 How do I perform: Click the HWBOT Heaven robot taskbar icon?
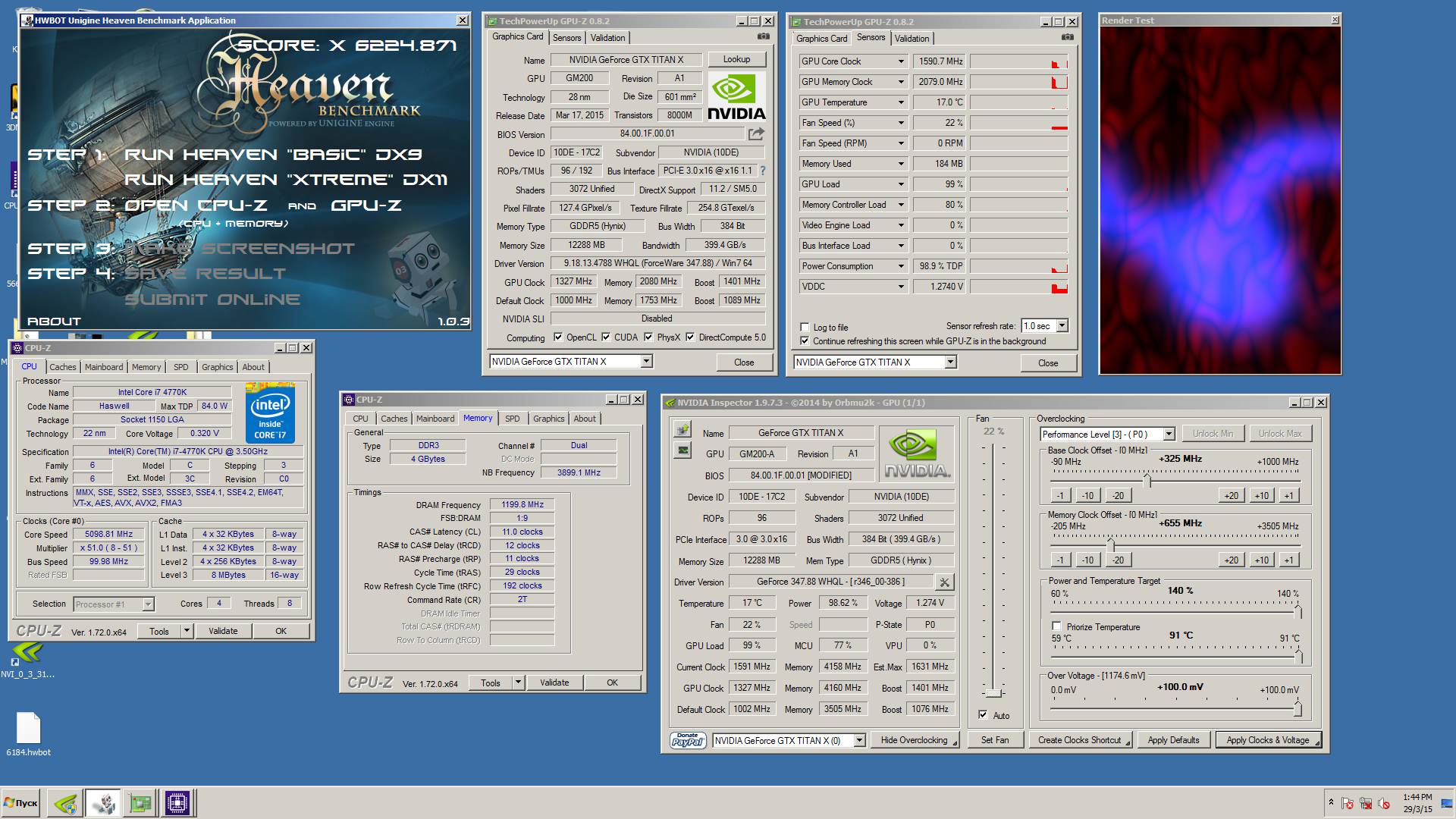coord(103,802)
